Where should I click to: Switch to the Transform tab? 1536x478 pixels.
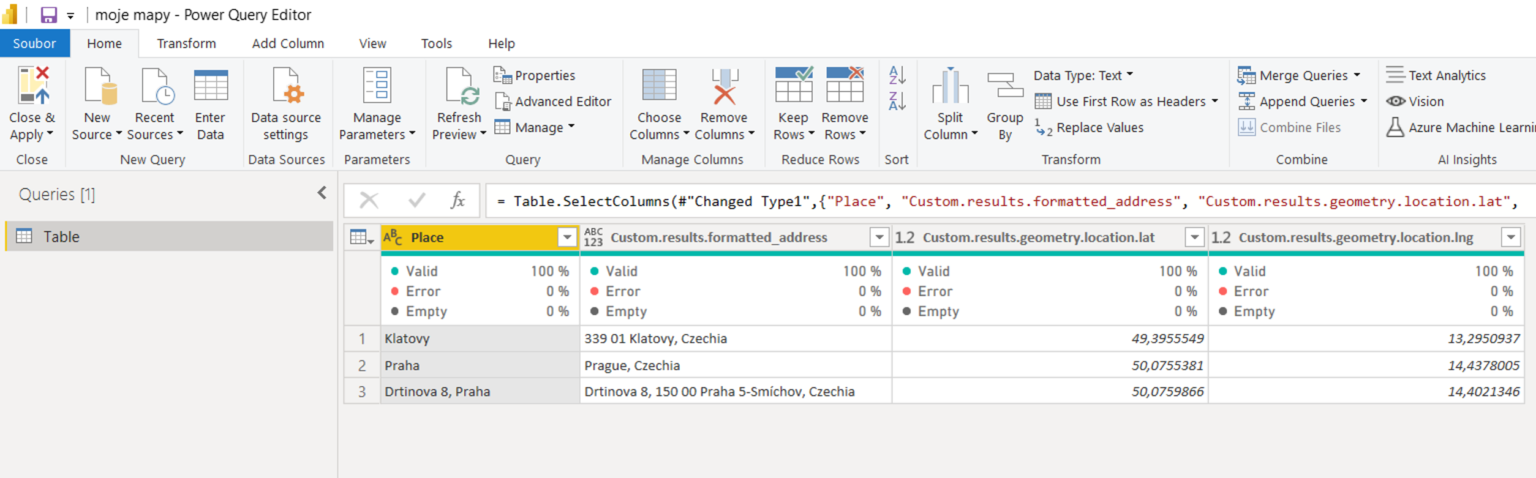click(x=186, y=43)
